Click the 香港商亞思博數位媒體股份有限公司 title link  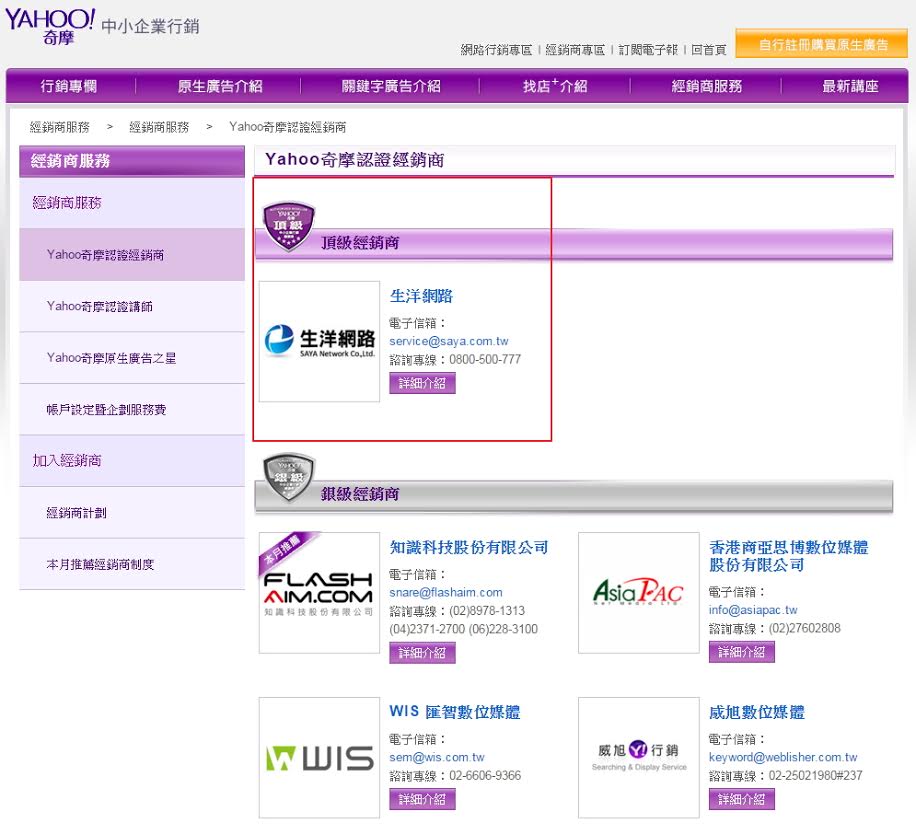click(x=788, y=556)
